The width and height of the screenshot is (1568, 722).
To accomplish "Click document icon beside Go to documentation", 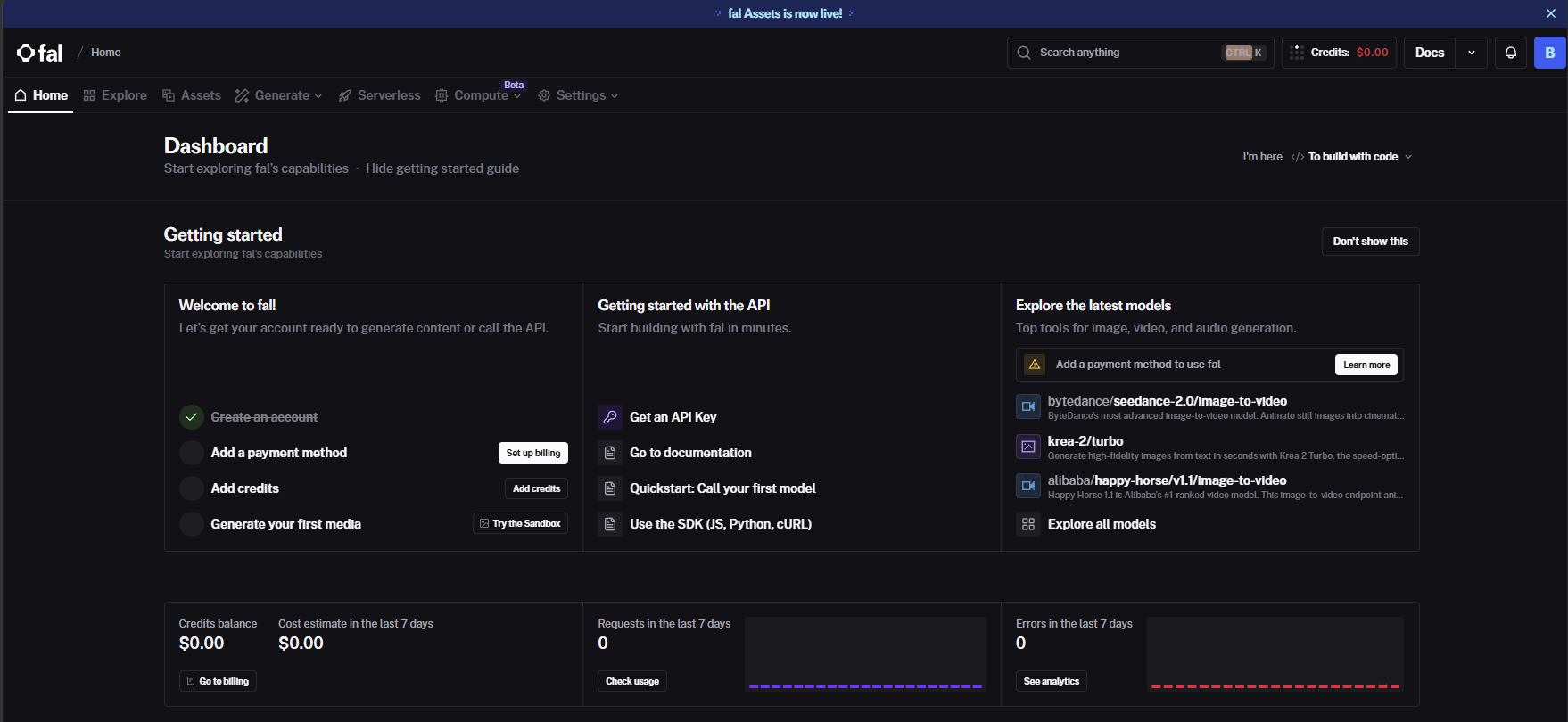I will (x=610, y=453).
